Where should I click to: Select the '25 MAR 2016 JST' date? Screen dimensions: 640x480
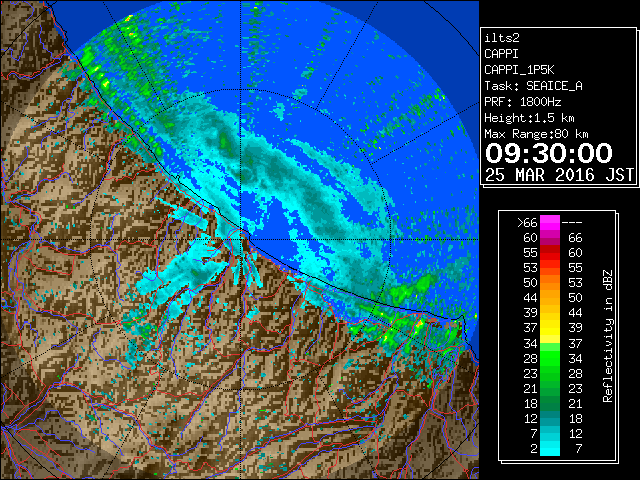(559, 175)
